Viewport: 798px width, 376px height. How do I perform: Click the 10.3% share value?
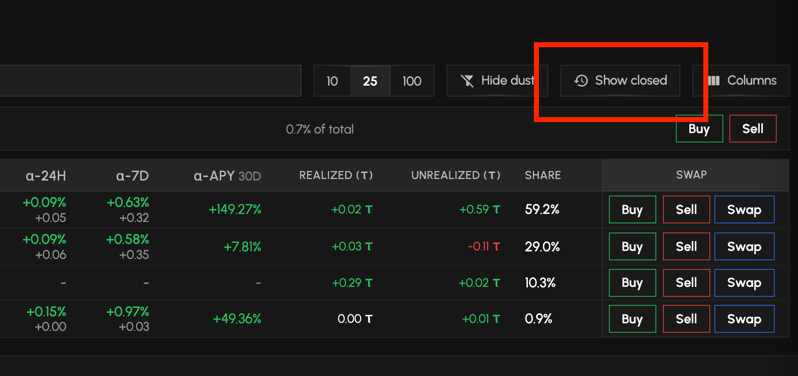click(540, 283)
